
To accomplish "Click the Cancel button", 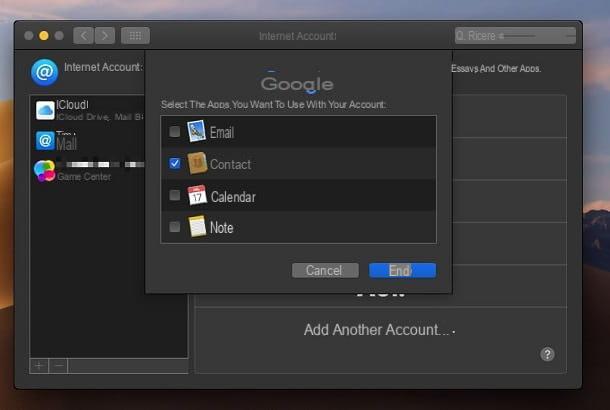I will [325, 270].
